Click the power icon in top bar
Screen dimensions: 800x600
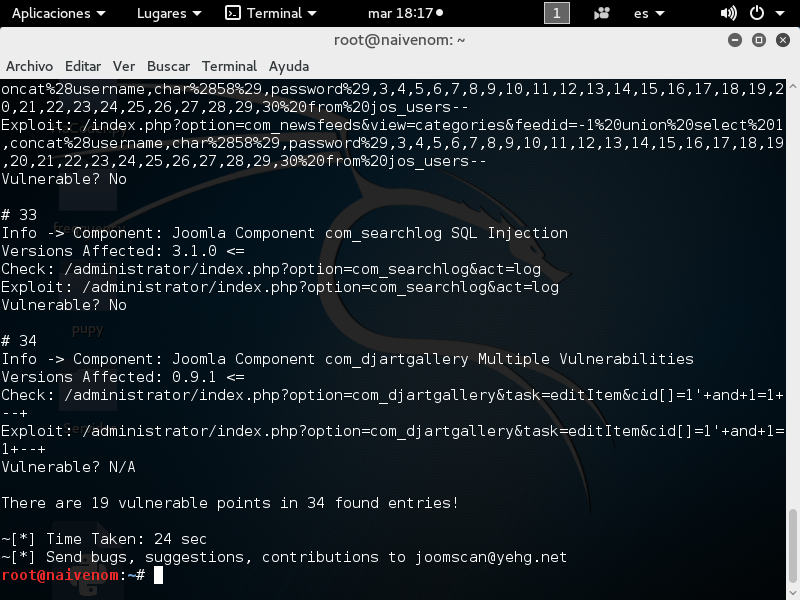tap(757, 13)
